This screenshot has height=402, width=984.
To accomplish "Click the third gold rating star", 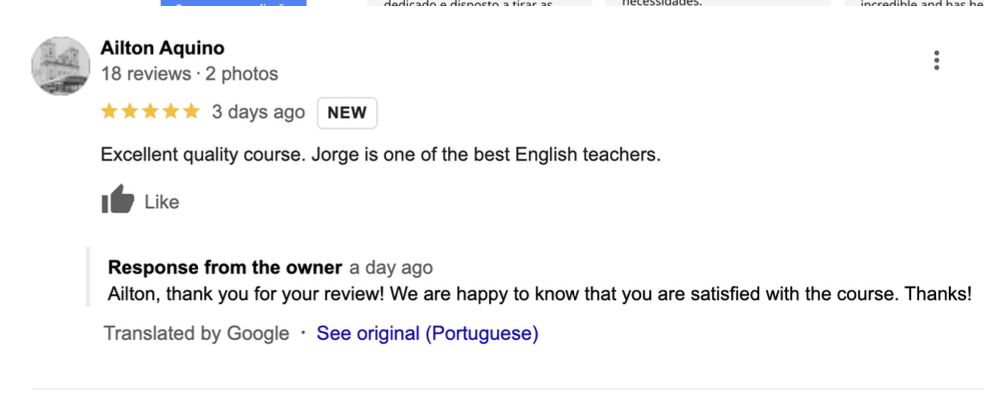I will 150,112.
